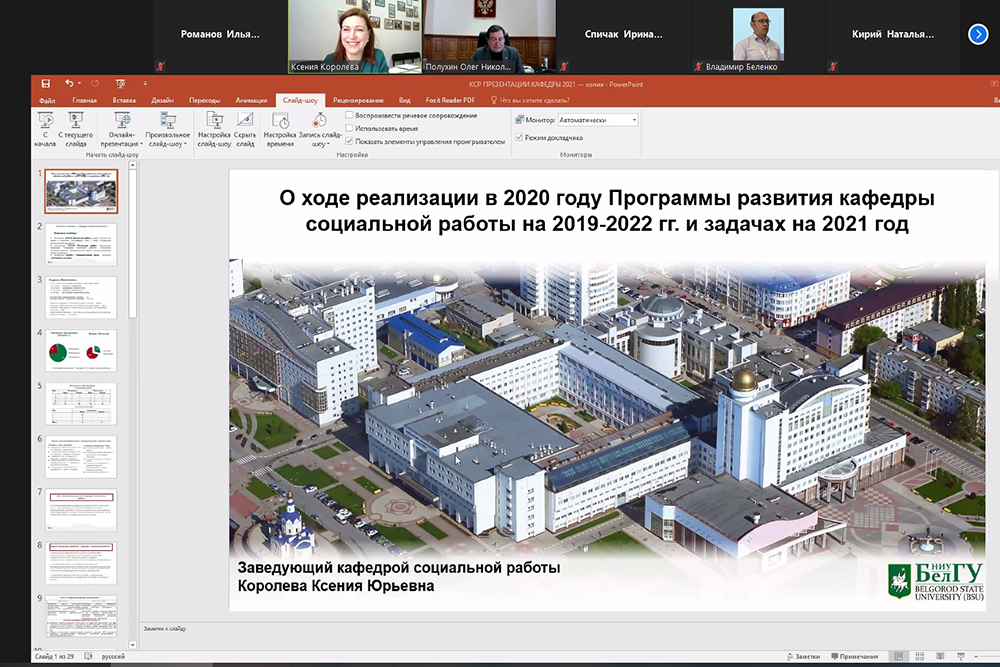Switch to the Рецензирование tab
Image resolution: width=1000 pixels, height=667 pixels.
click(x=358, y=101)
